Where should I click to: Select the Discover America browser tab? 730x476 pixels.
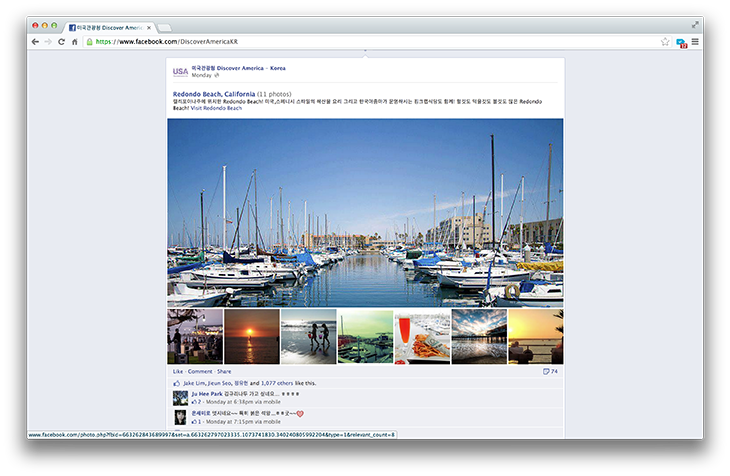108,27
